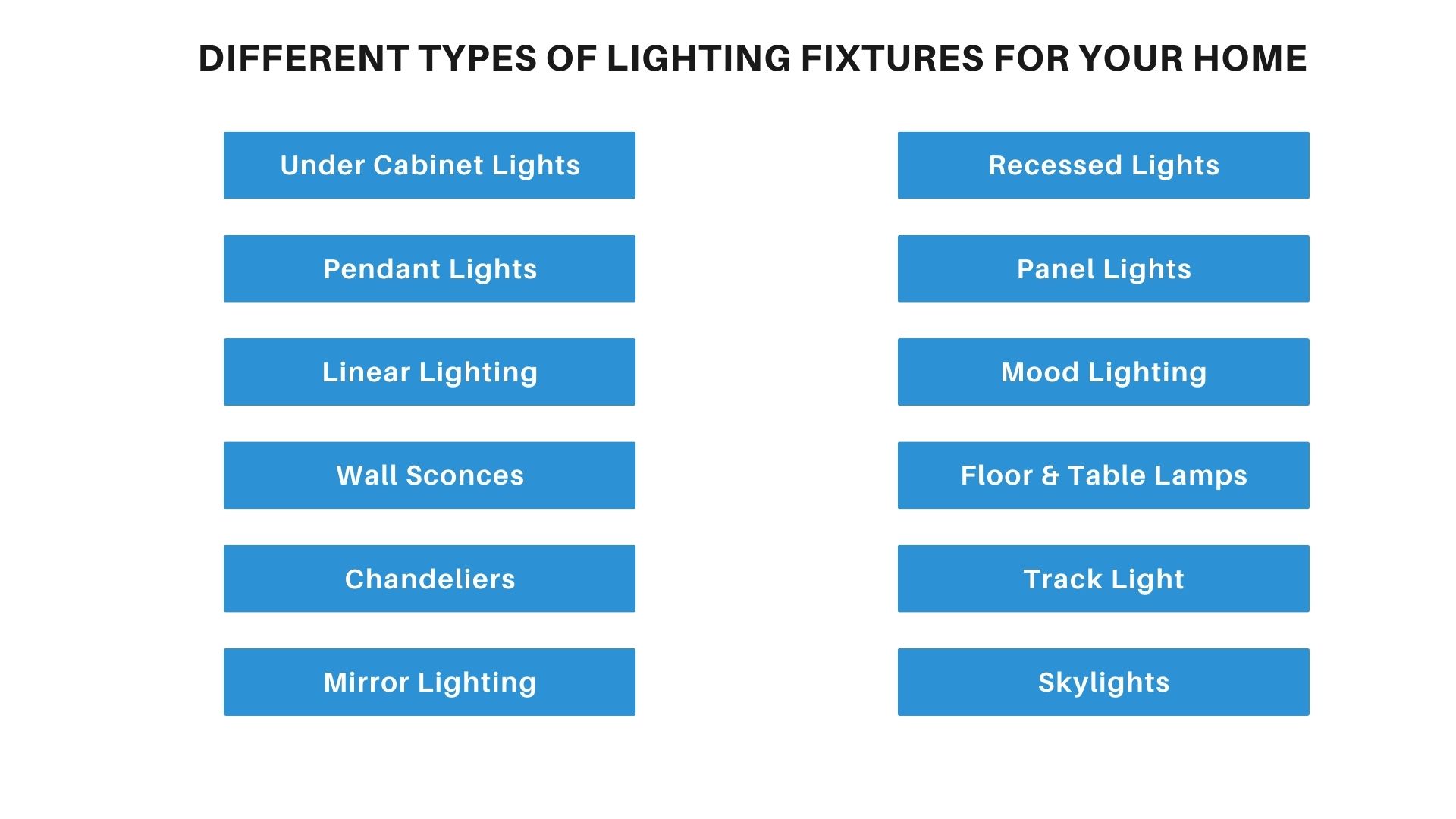The height and width of the screenshot is (819, 1456).
Task: Click the word Cabinet in the first box
Action: pos(428,165)
